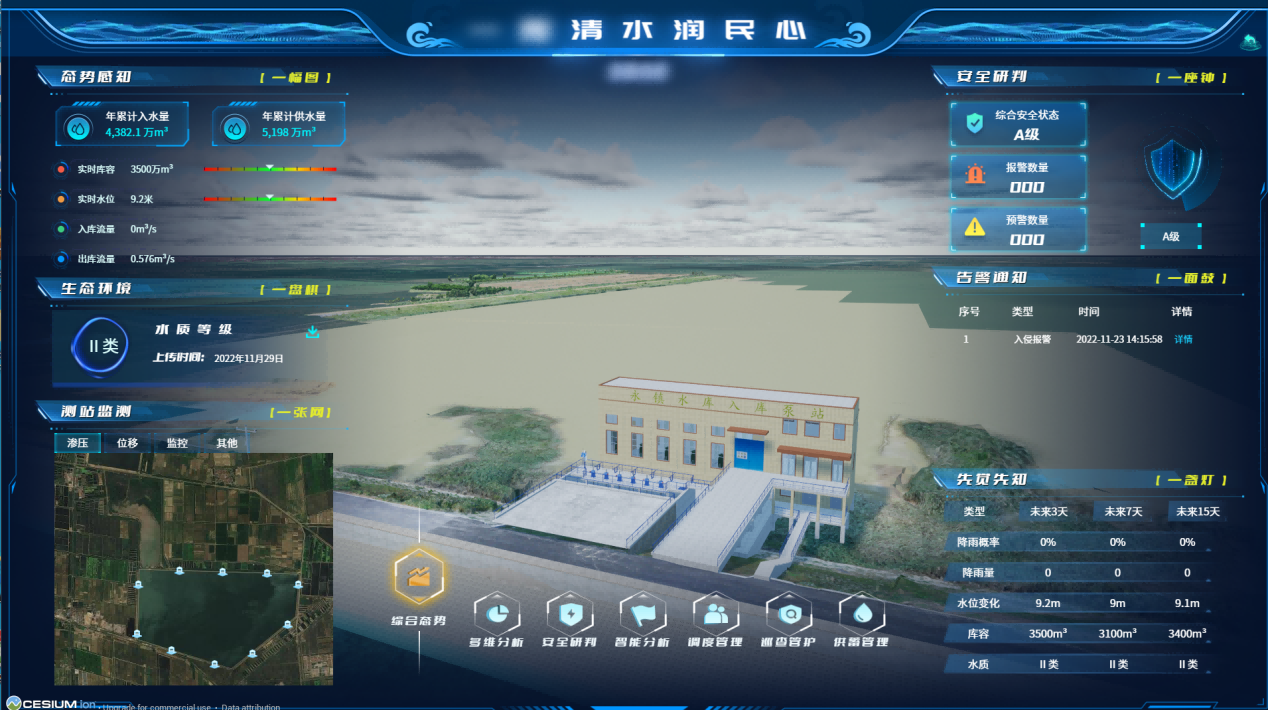This screenshot has width=1268, height=710.
Task: Select the 巡查管护 inspection icon
Action: pos(788,613)
